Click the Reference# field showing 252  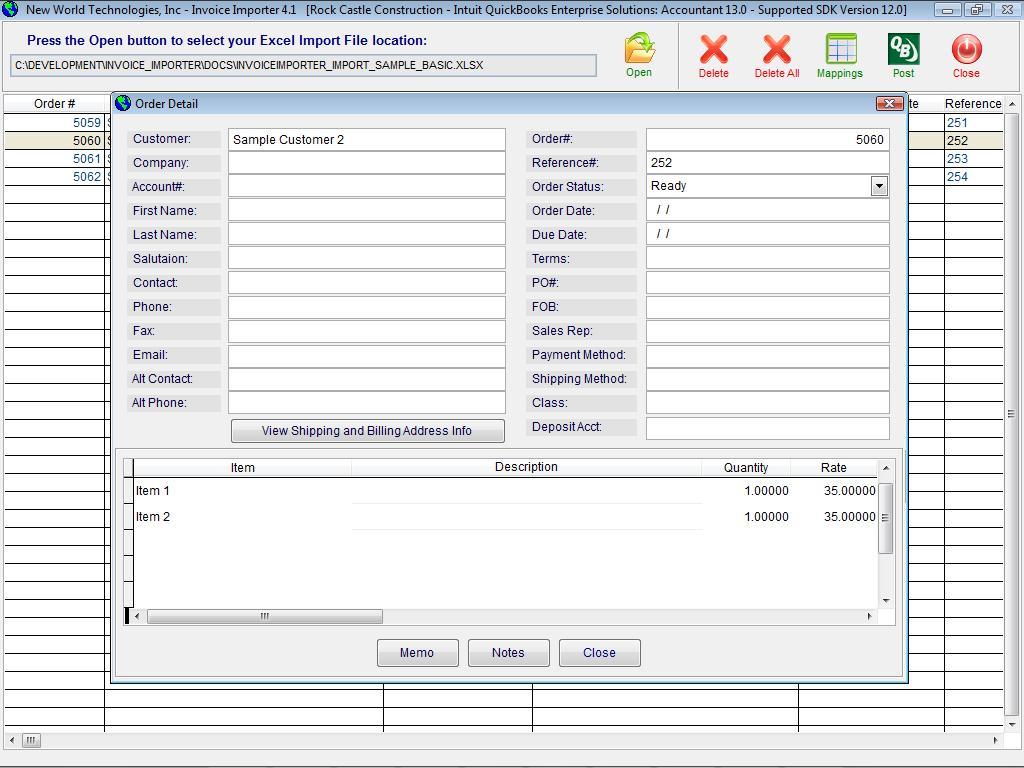pos(767,163)
